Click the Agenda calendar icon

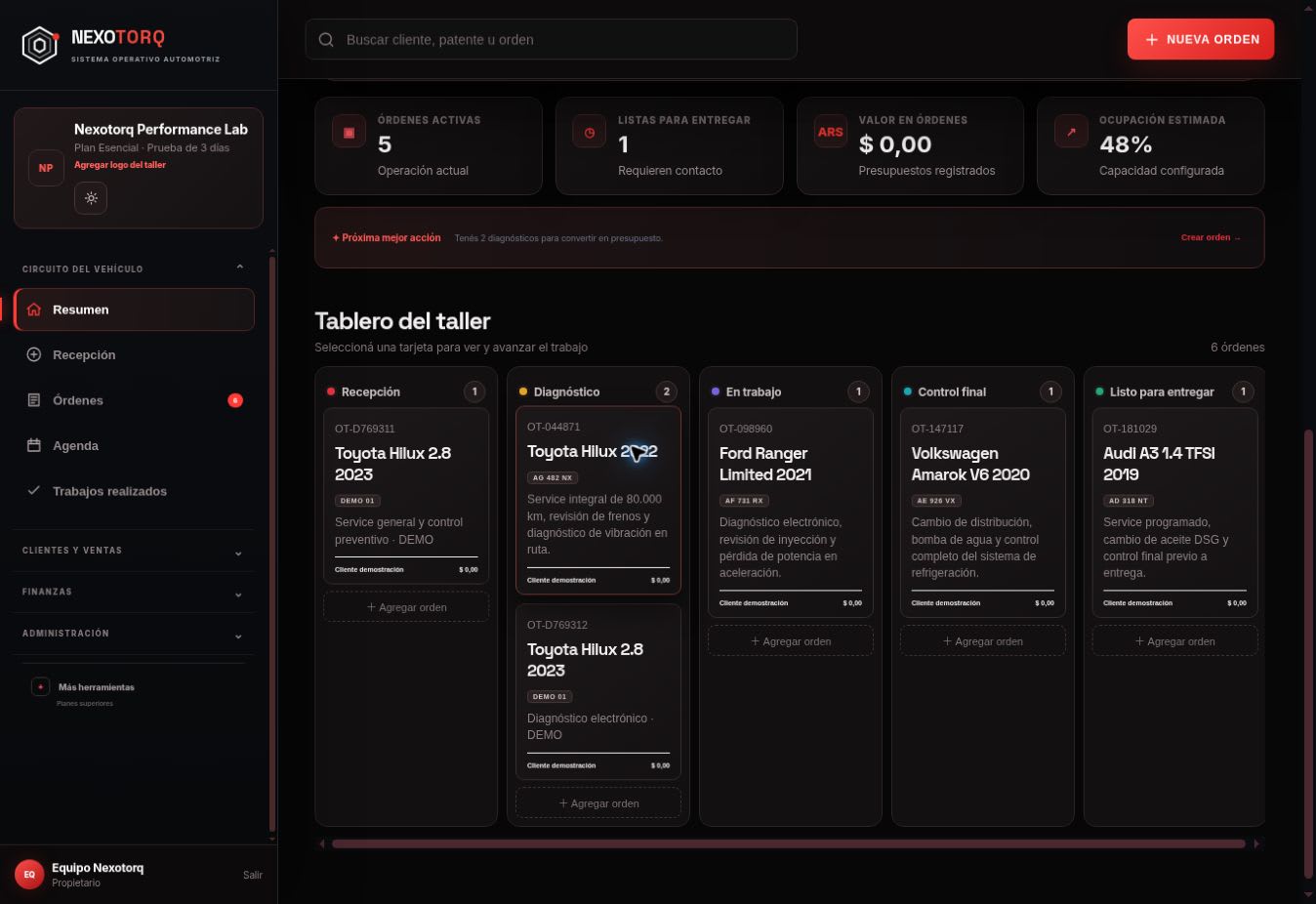[34, 445]
